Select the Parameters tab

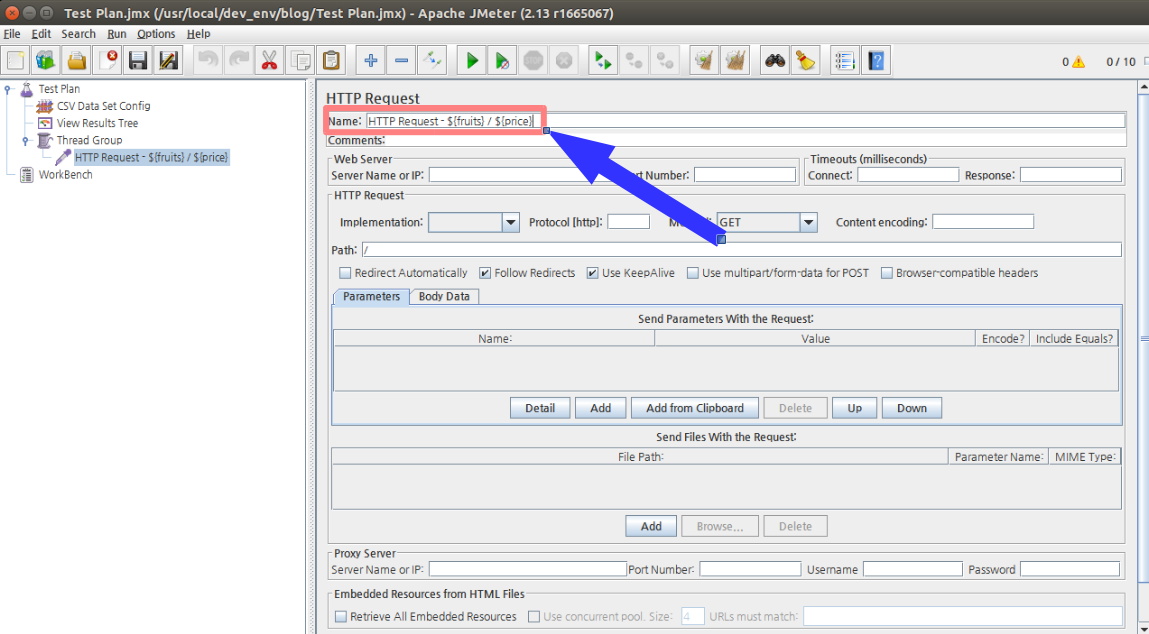click(372, 296)
